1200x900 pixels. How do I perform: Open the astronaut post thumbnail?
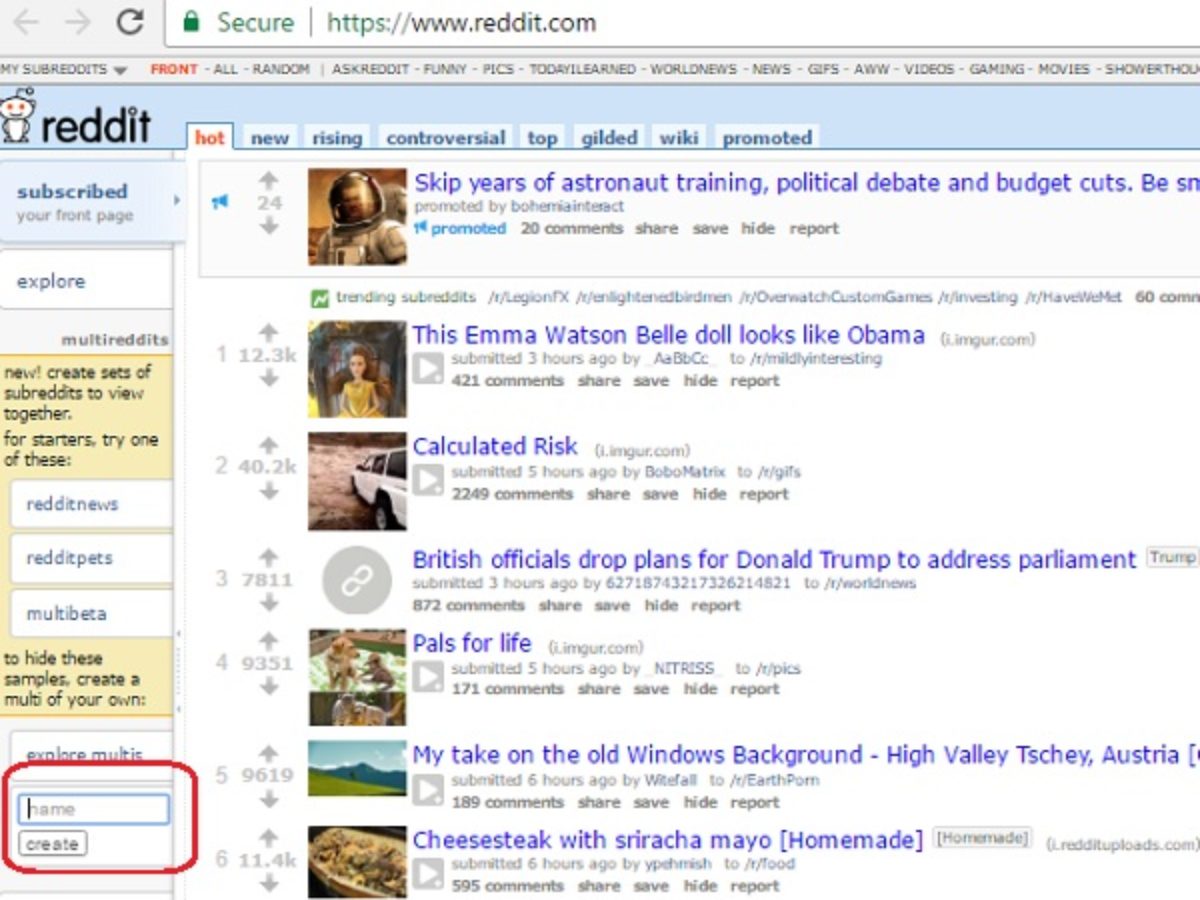click(x=357, y=217)
